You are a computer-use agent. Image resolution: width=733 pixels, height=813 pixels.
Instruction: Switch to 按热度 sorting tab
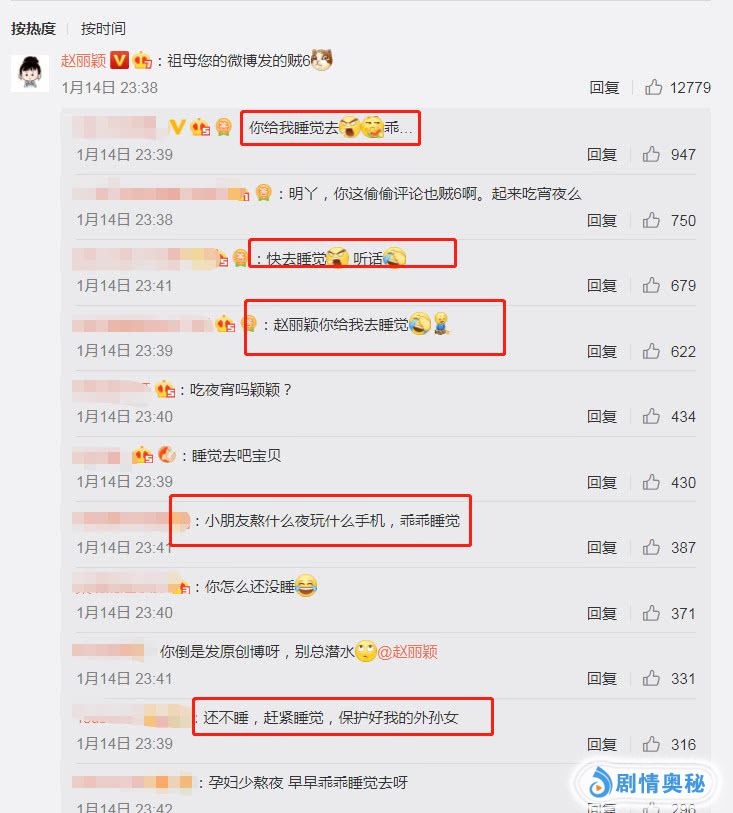33,28
